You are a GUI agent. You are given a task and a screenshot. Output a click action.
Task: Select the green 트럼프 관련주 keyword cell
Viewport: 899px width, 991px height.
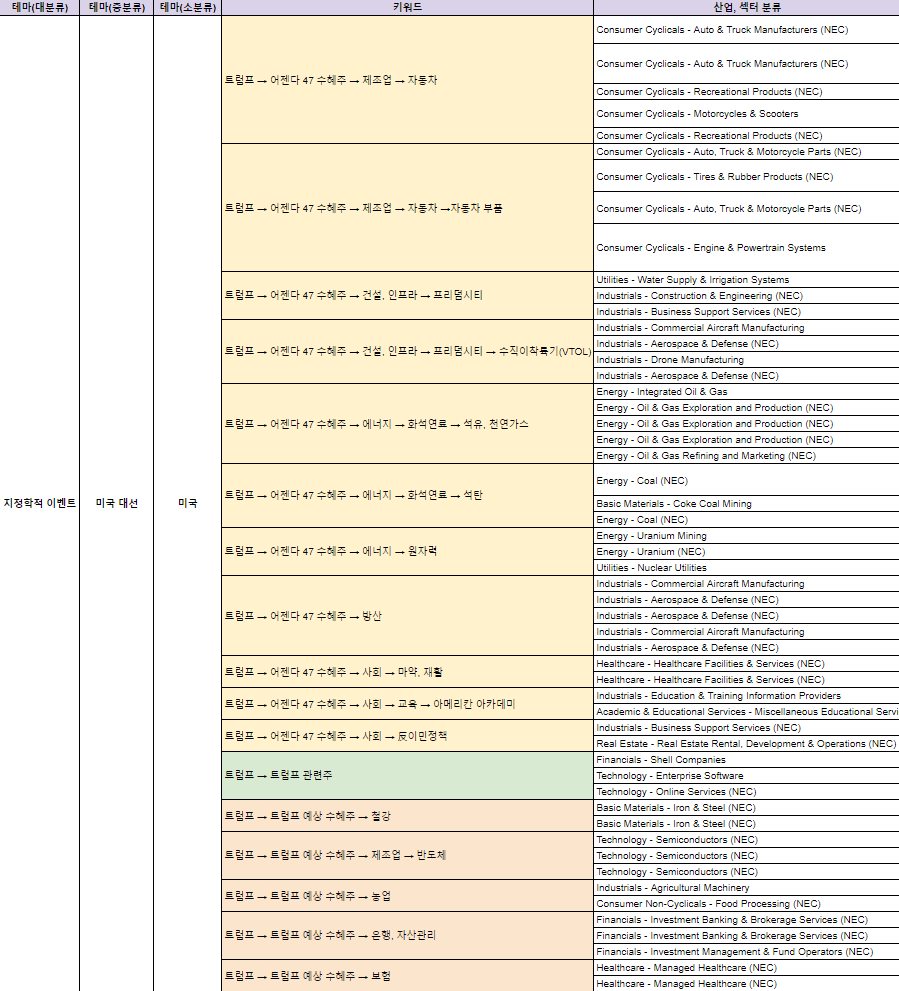tap(407, 775)
